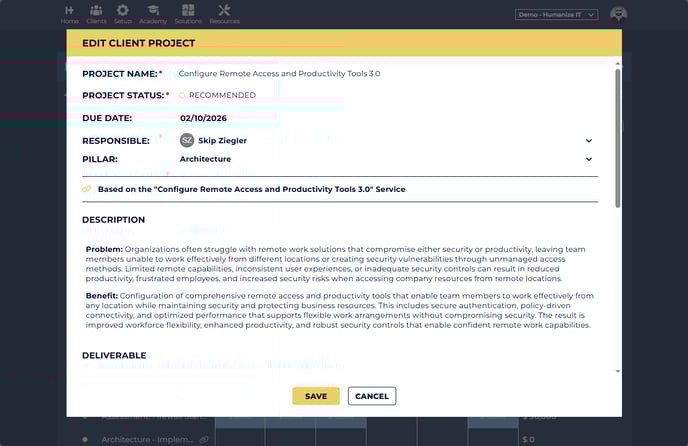
Task: Click the chain link icon beside service reference
Action: point(87,189)
